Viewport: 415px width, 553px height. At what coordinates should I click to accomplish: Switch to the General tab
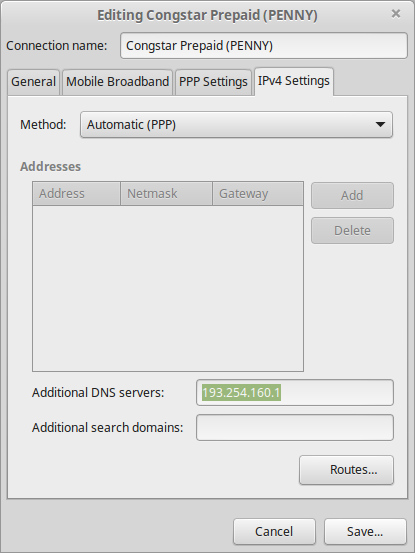(x=33, y=82)
